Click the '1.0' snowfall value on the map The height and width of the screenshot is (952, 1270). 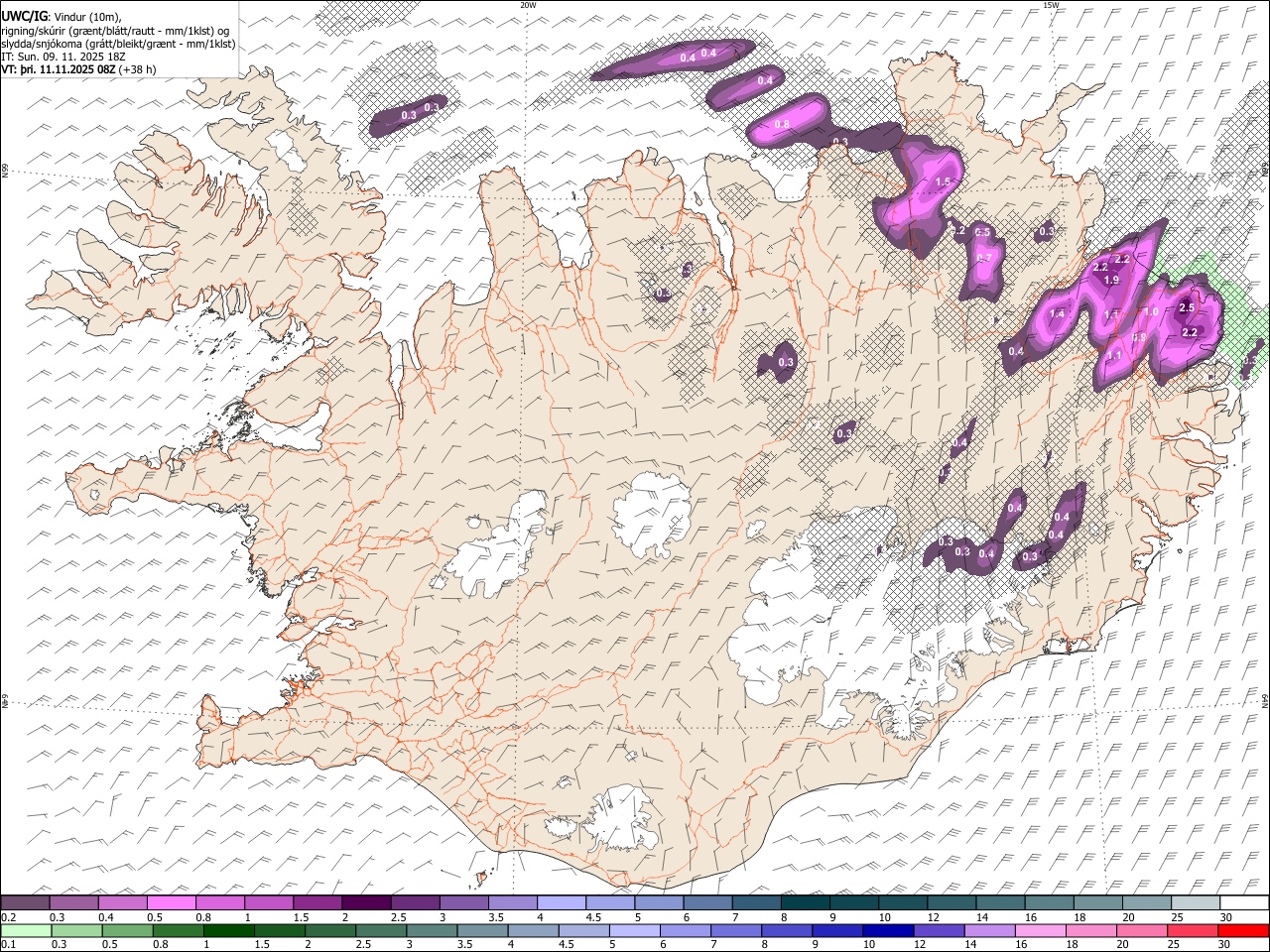[x=1151, y=311]
